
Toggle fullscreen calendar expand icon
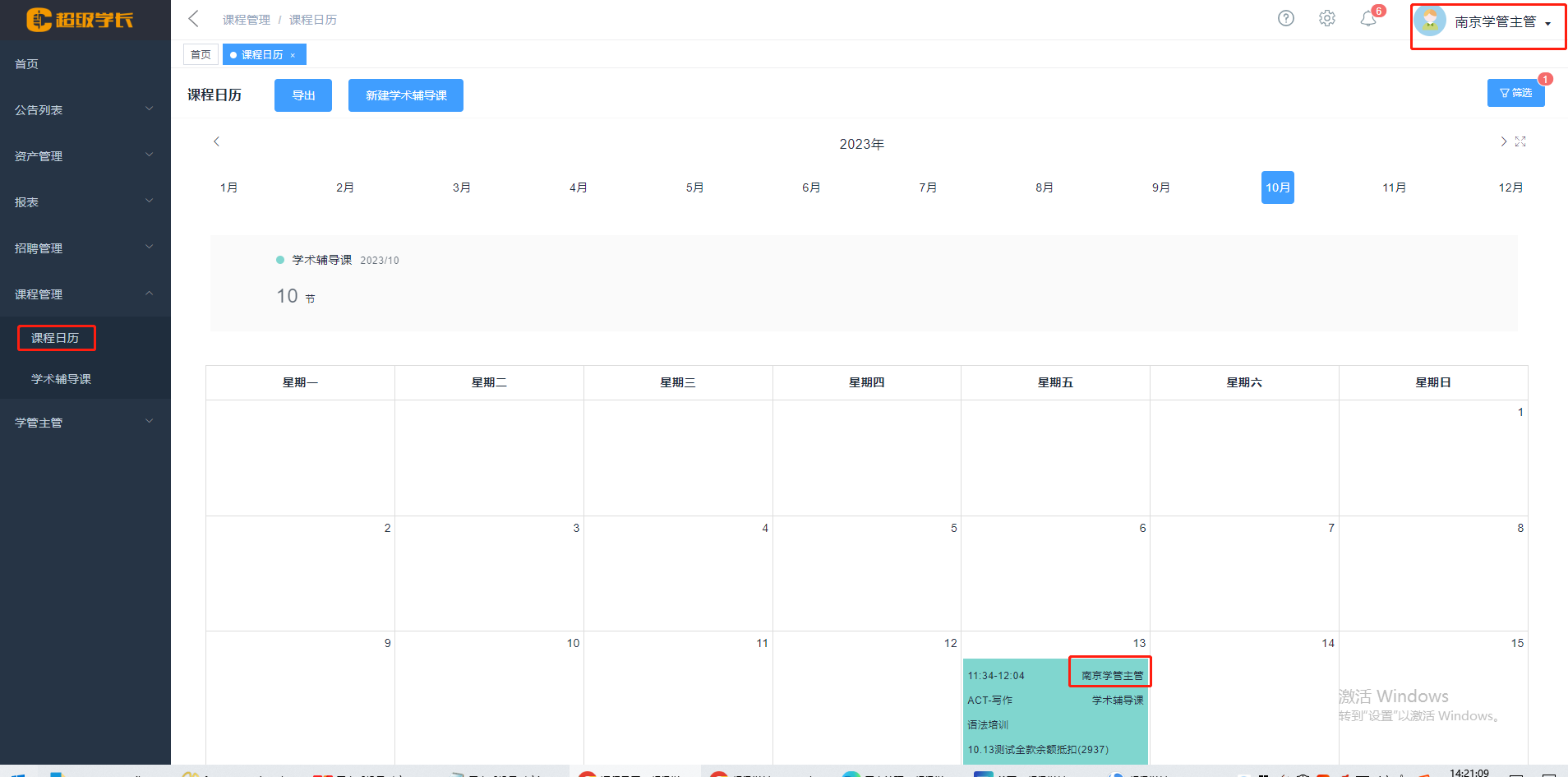[1520, 141]
